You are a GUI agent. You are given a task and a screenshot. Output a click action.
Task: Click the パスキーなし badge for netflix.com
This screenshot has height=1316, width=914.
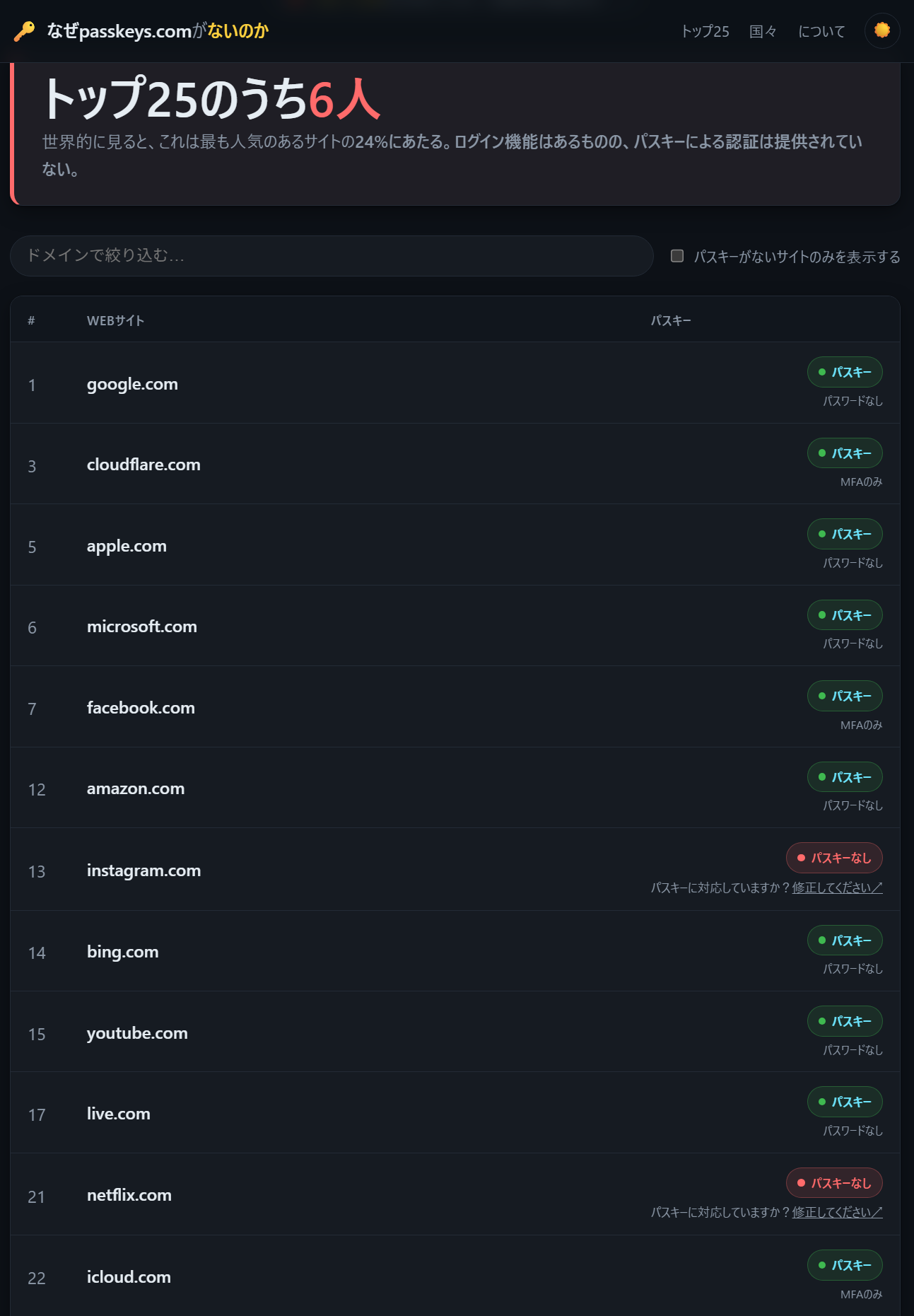coord(834,1183)
